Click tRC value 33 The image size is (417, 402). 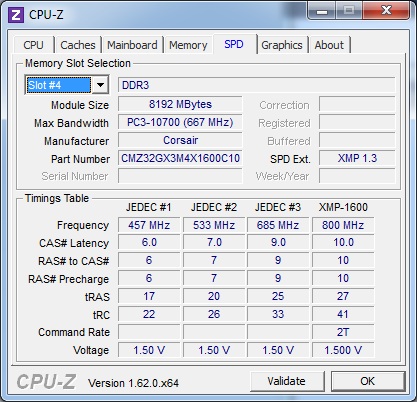click(x=278, y=314)
